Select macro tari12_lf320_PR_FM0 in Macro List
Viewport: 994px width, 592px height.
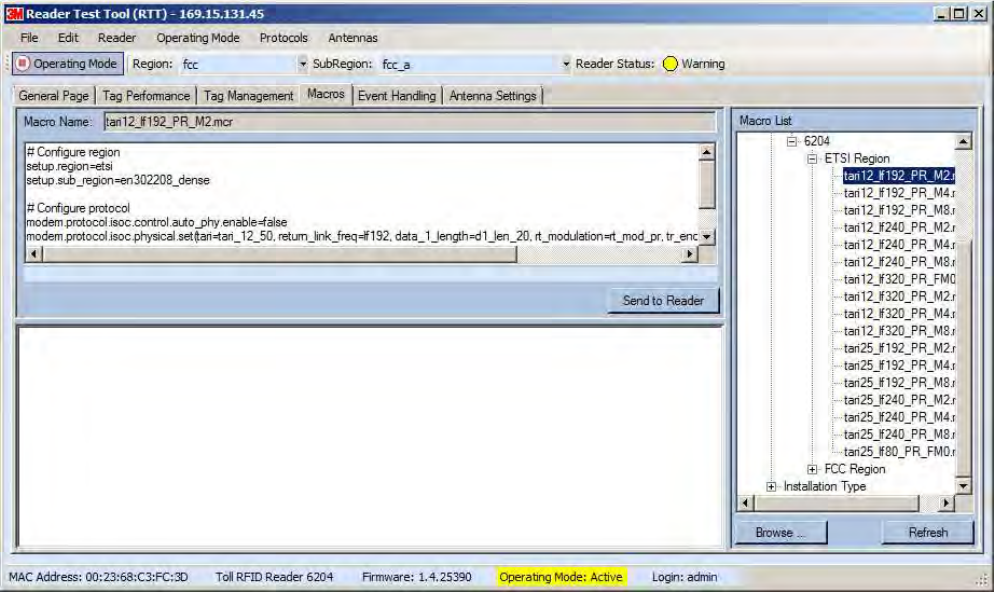click(899, 279)
